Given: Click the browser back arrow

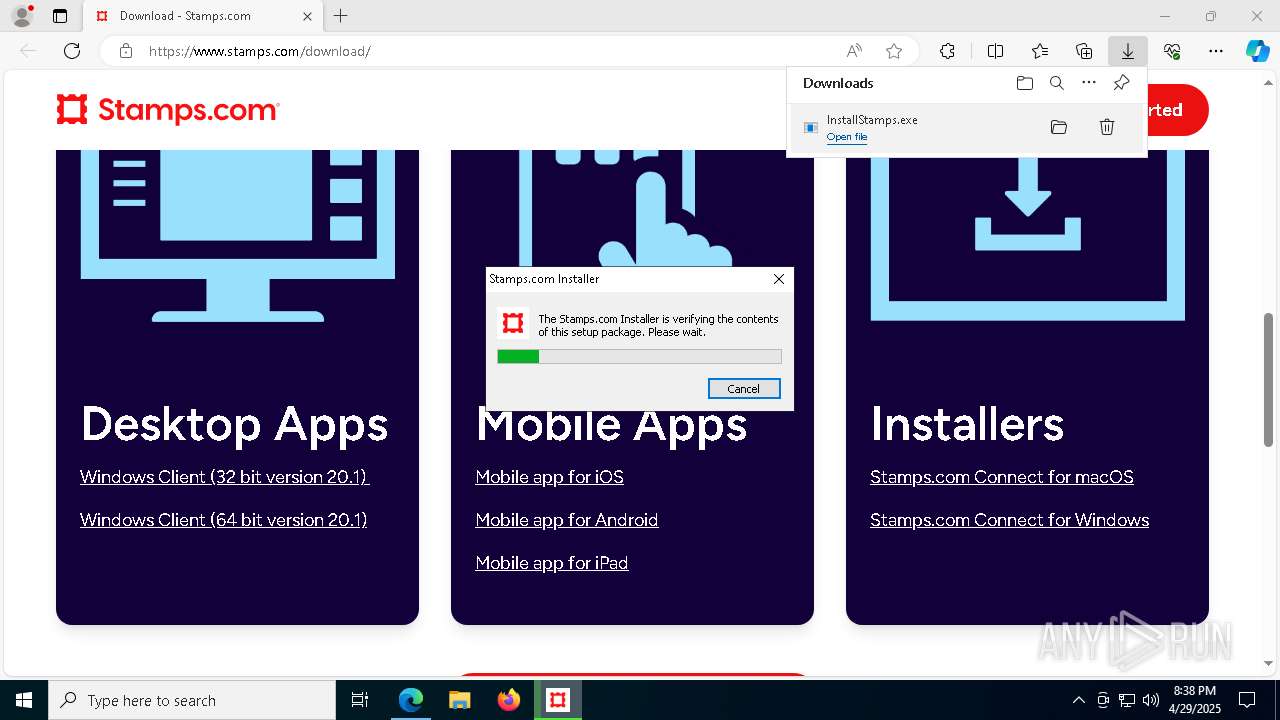Looking at the screenshot, I should click(x=28, y=51).
